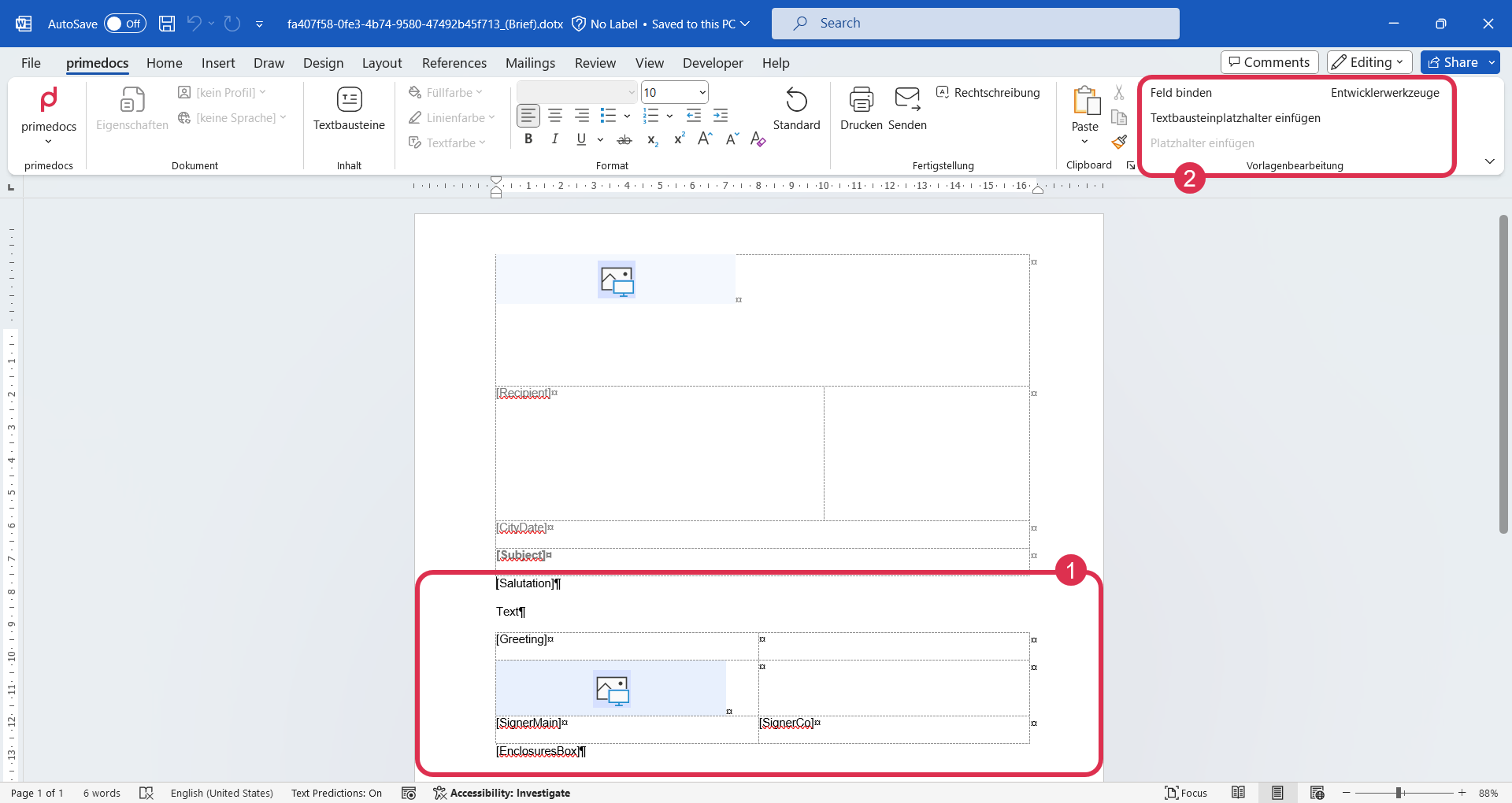
Task: Click the vertical scrollbar thumb
Action: pyautogui.click(x=1503, y=375)
